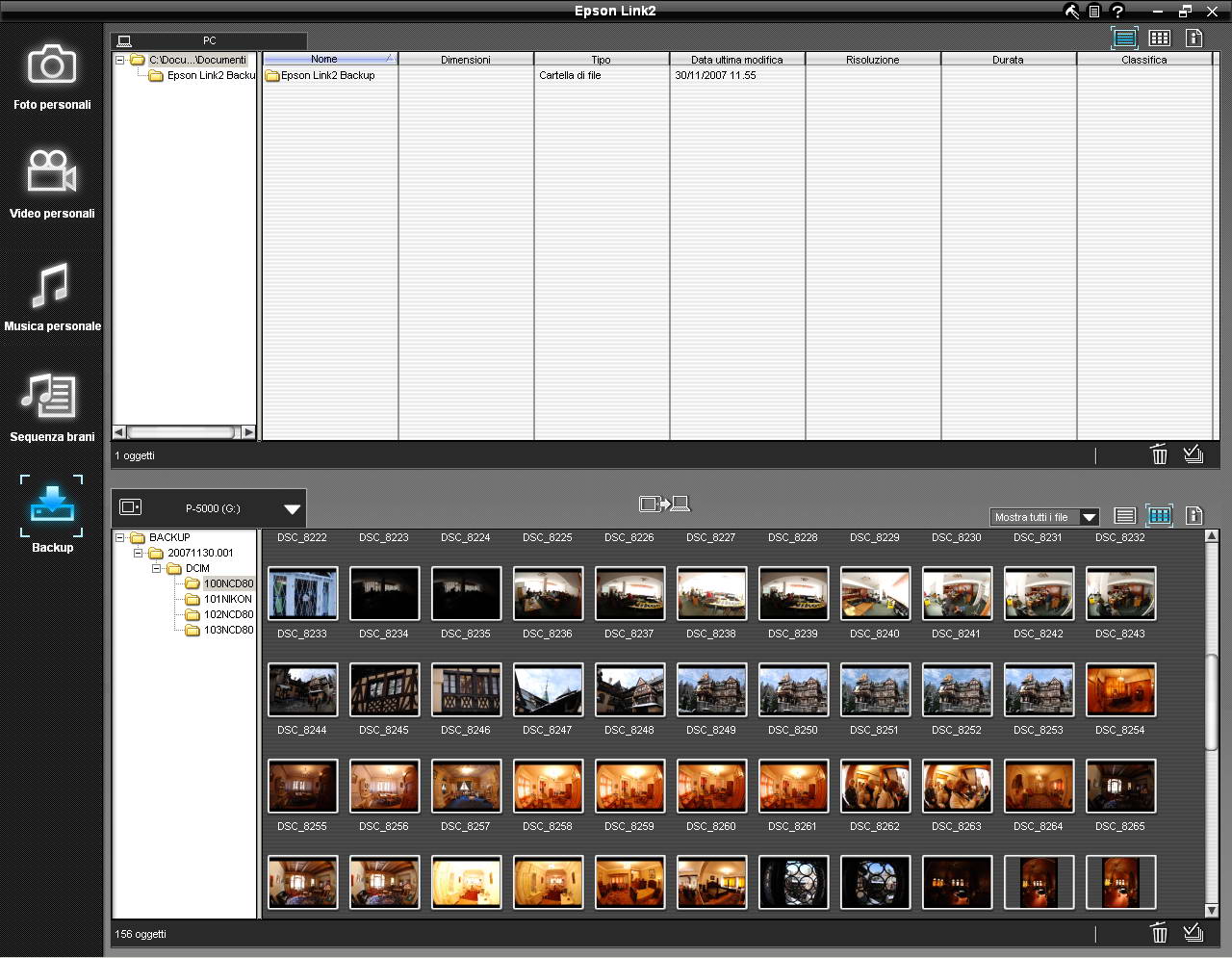Open the settings tools hammer icon
Screen dimensions: 1232x958
click(x=1071, y=12)
